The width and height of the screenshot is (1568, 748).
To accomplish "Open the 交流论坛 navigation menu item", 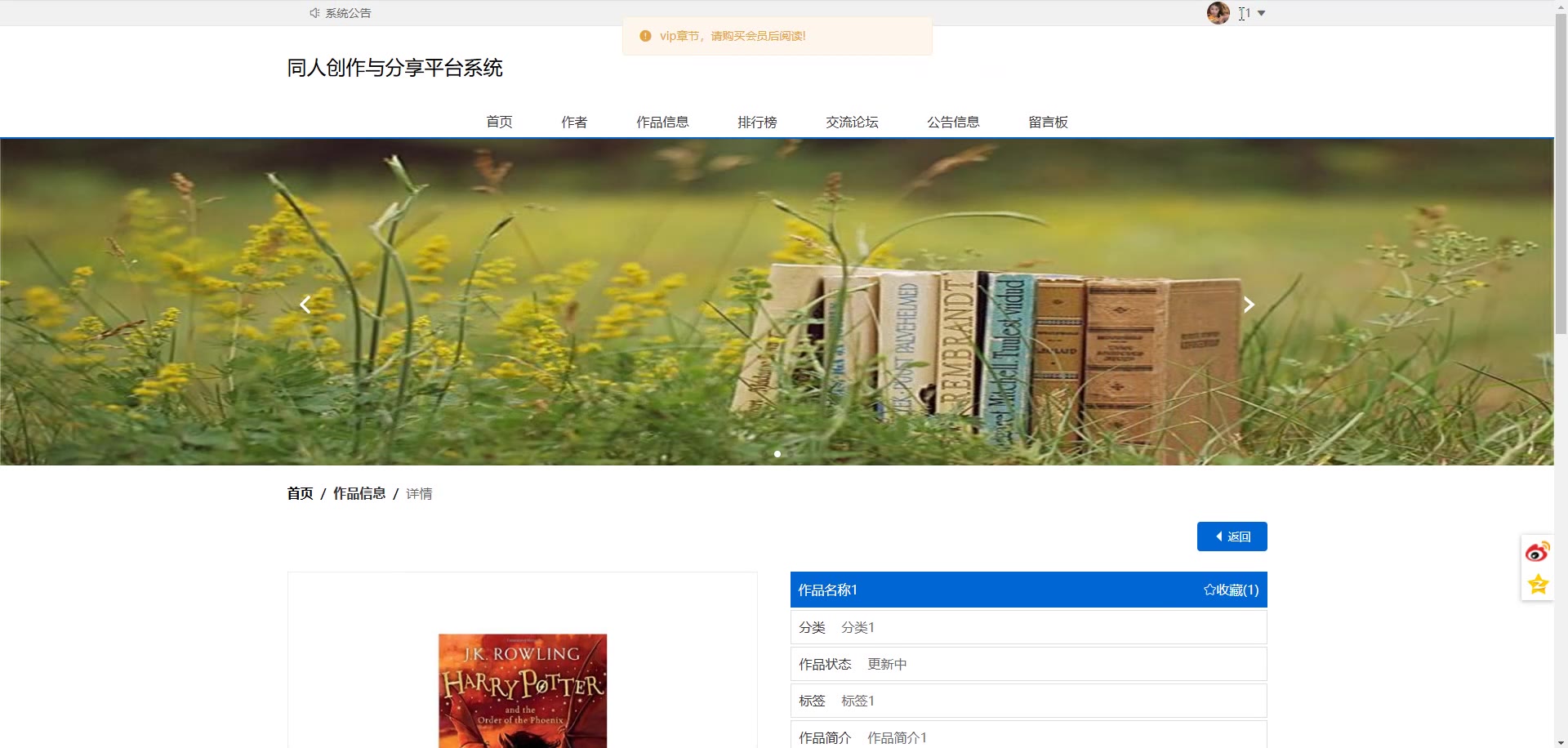I will pos(852,122).
